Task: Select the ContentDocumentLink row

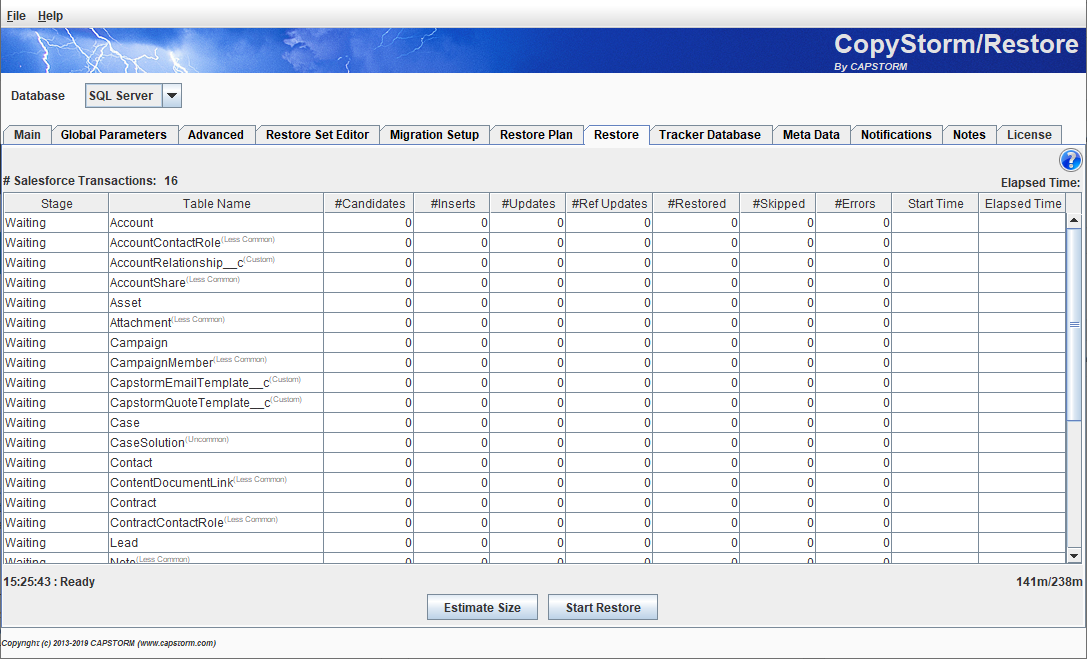Action: point(534,482)
